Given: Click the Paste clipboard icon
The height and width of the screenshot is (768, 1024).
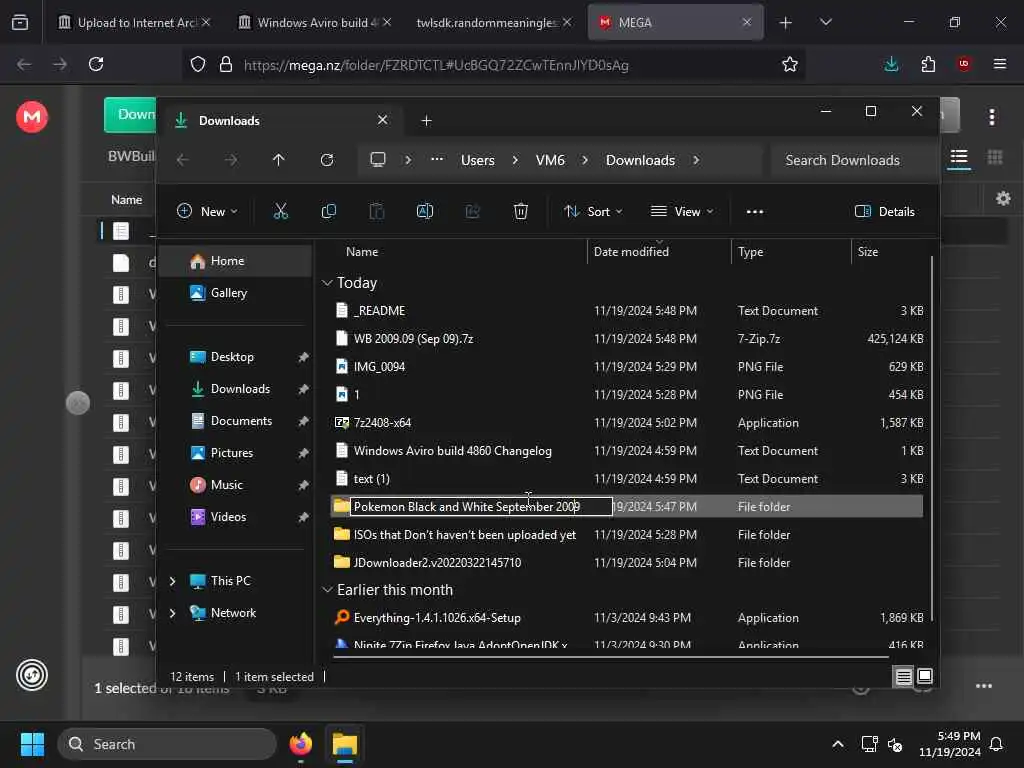Looking at the screenshot, I should point(377,211).
